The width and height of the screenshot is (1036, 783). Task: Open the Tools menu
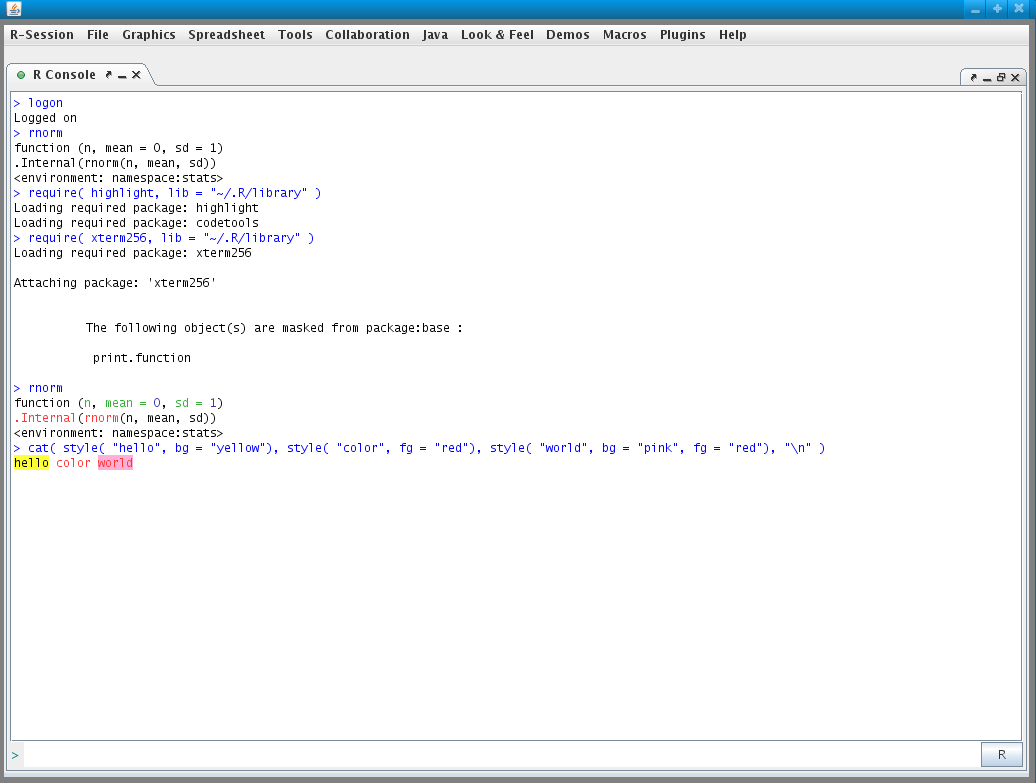tap(295, 35)
